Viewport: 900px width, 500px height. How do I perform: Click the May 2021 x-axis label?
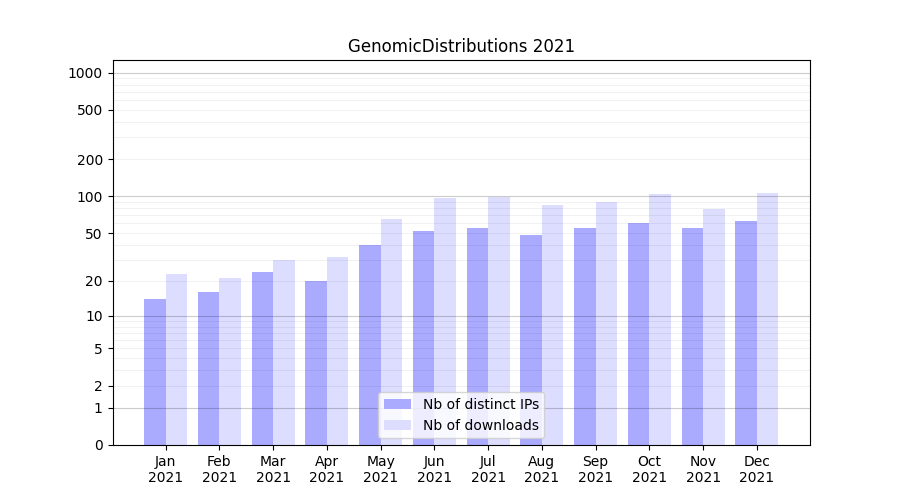coord(381,469)
